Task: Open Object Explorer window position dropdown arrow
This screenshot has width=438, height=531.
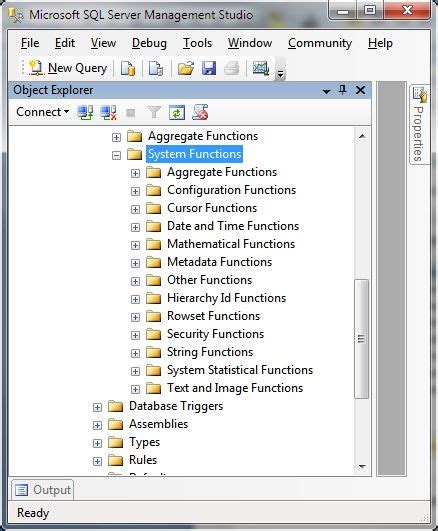Action: tap(326, 91)
